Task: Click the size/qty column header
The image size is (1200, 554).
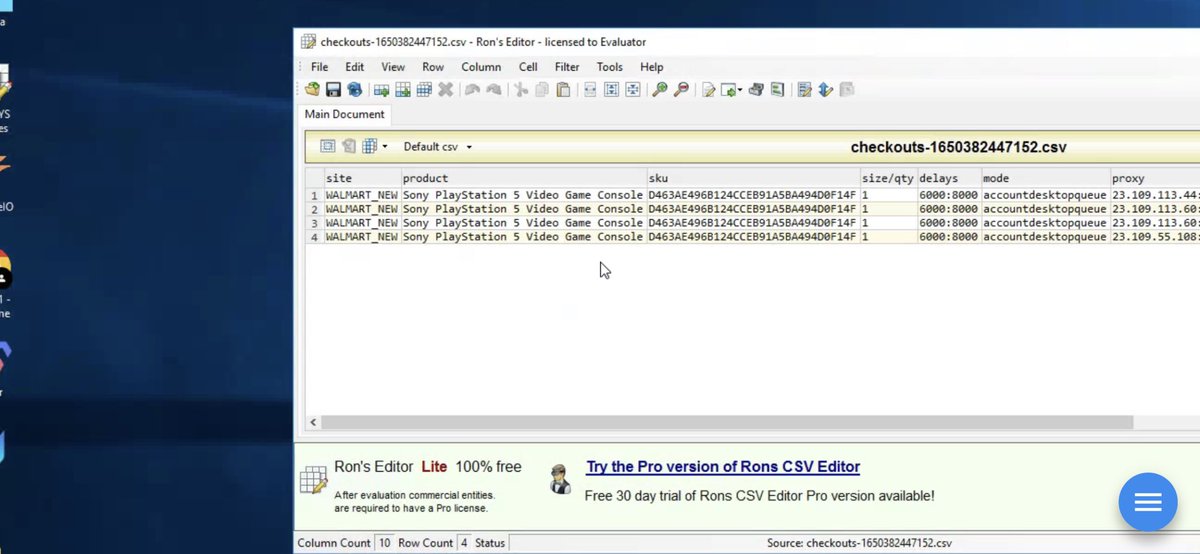Action: tap(888, 178)
